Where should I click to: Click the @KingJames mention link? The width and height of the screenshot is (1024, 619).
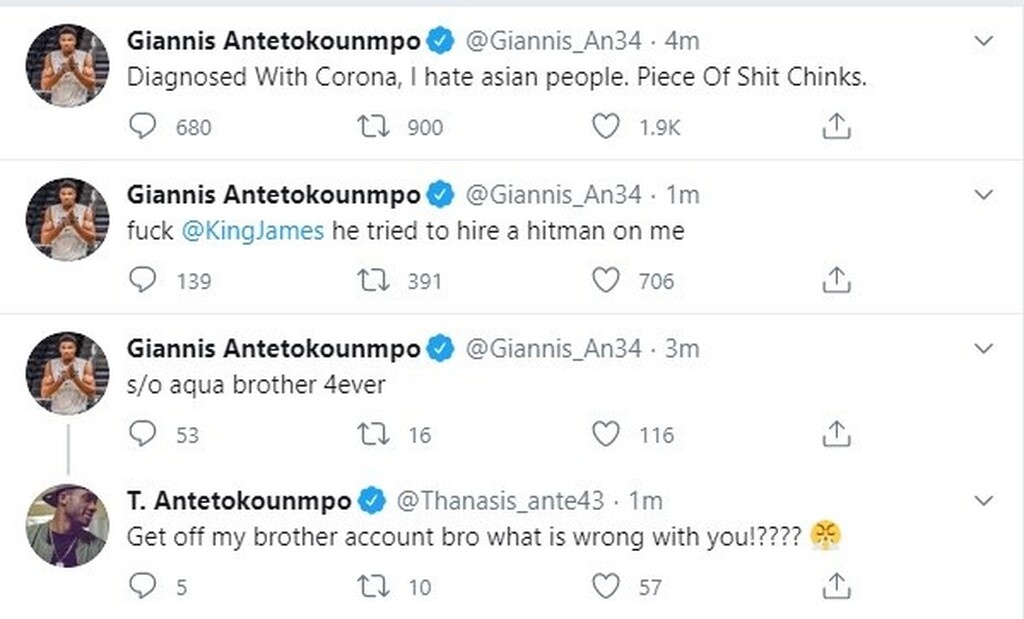click(253, 231)
